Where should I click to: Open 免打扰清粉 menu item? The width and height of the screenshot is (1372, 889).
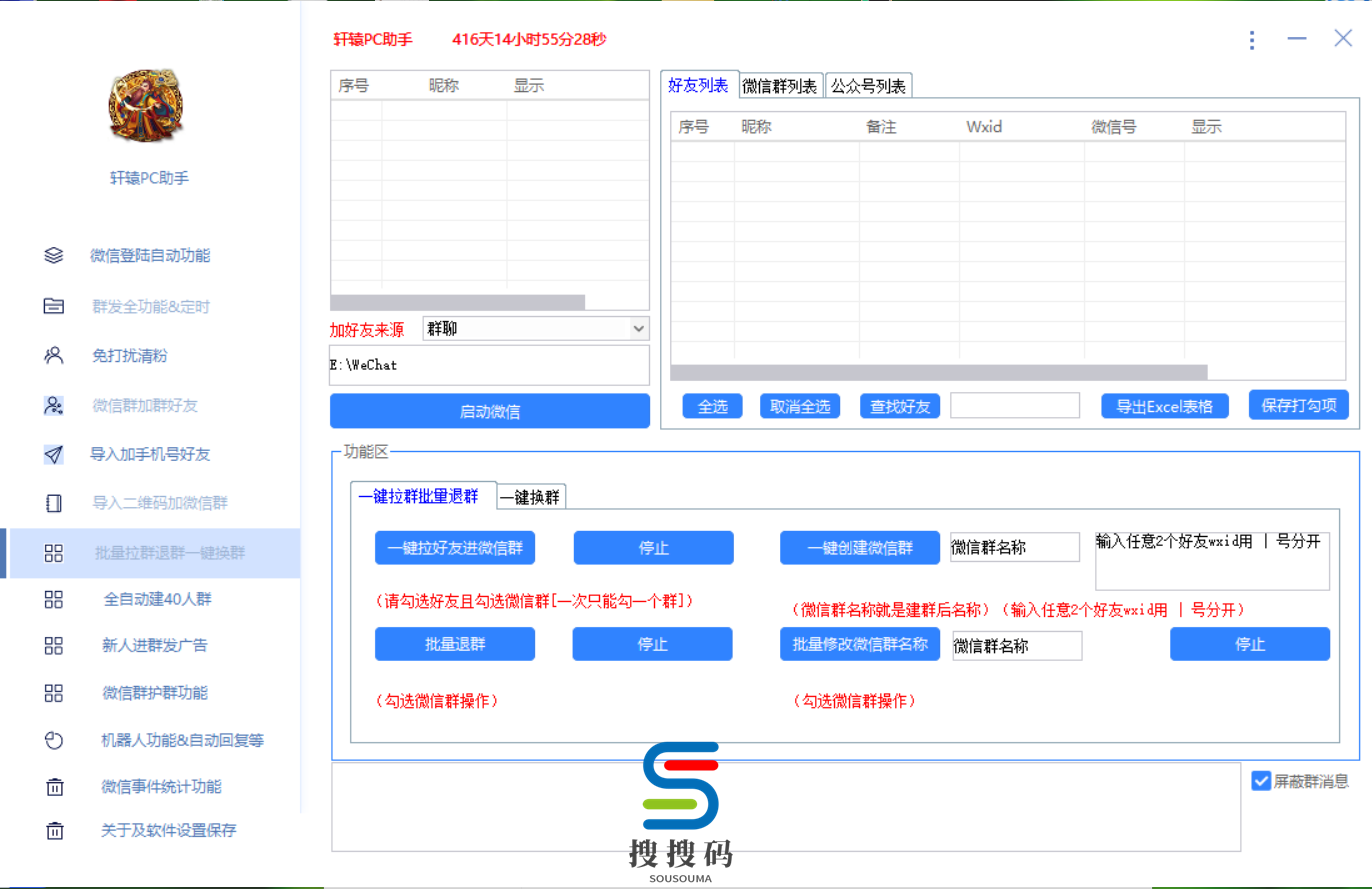click(x=130, y=355)
